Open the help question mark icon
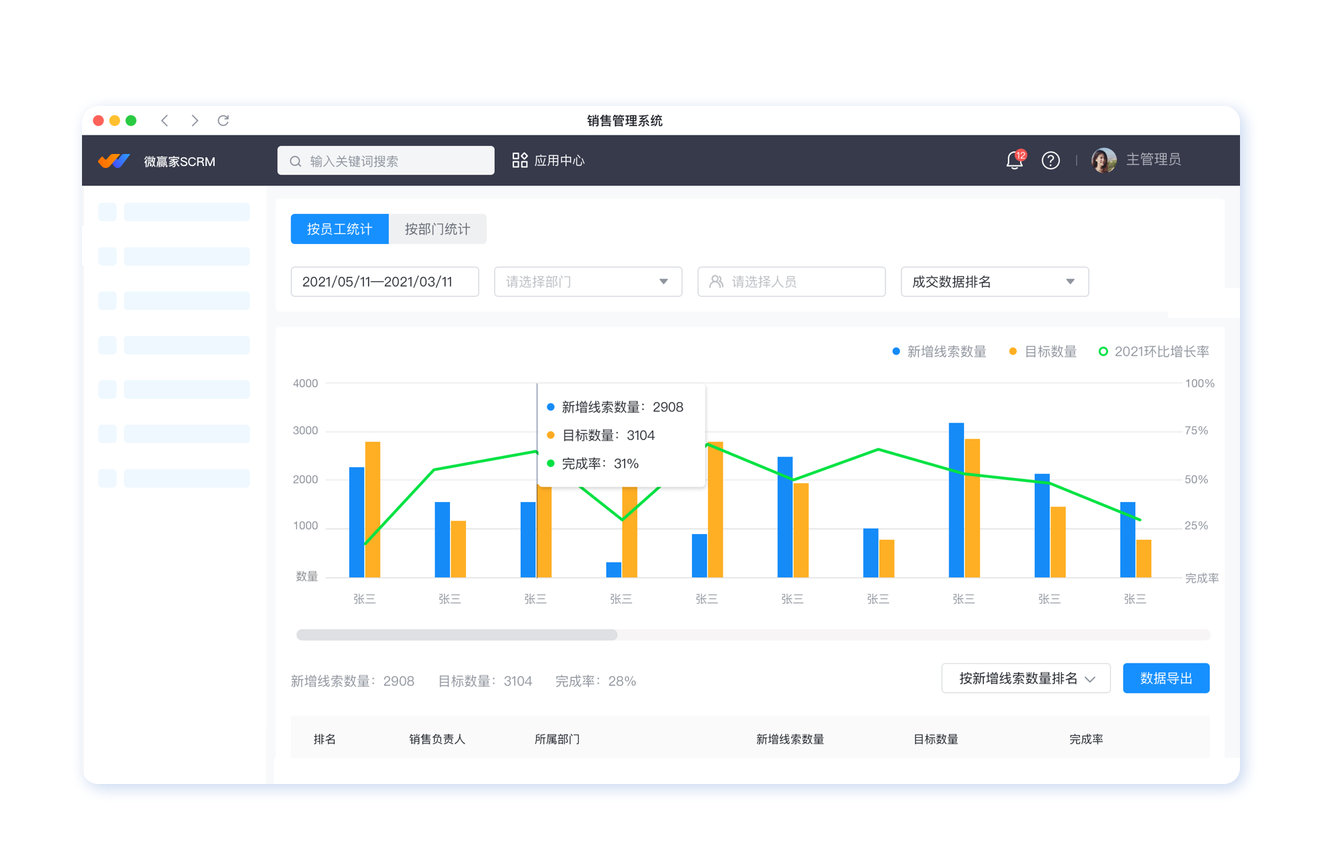This screenshot has height=848, width=1344. pos(1051,160)
